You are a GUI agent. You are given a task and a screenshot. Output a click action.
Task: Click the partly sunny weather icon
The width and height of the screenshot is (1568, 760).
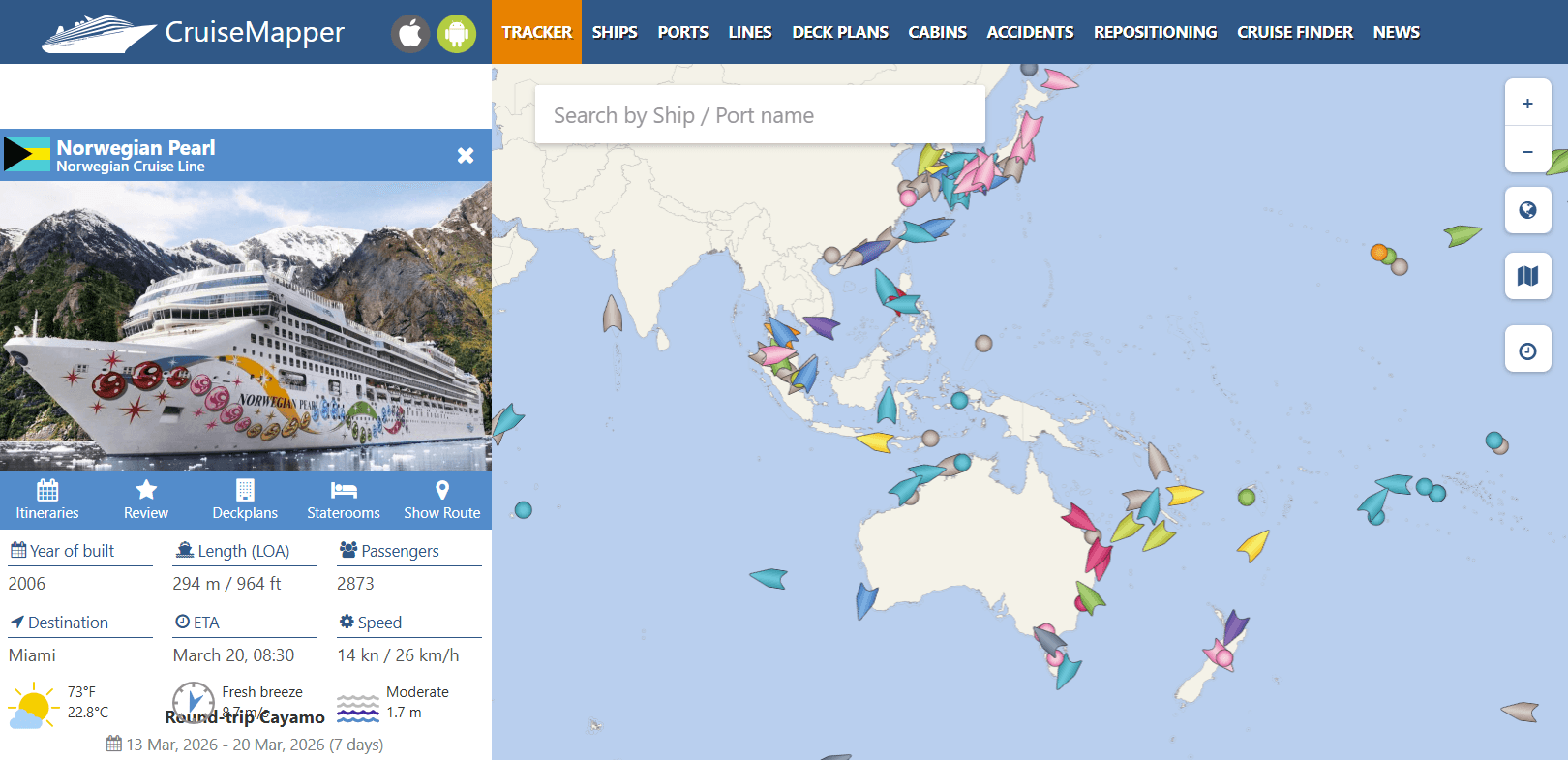[x=32, y=705]
